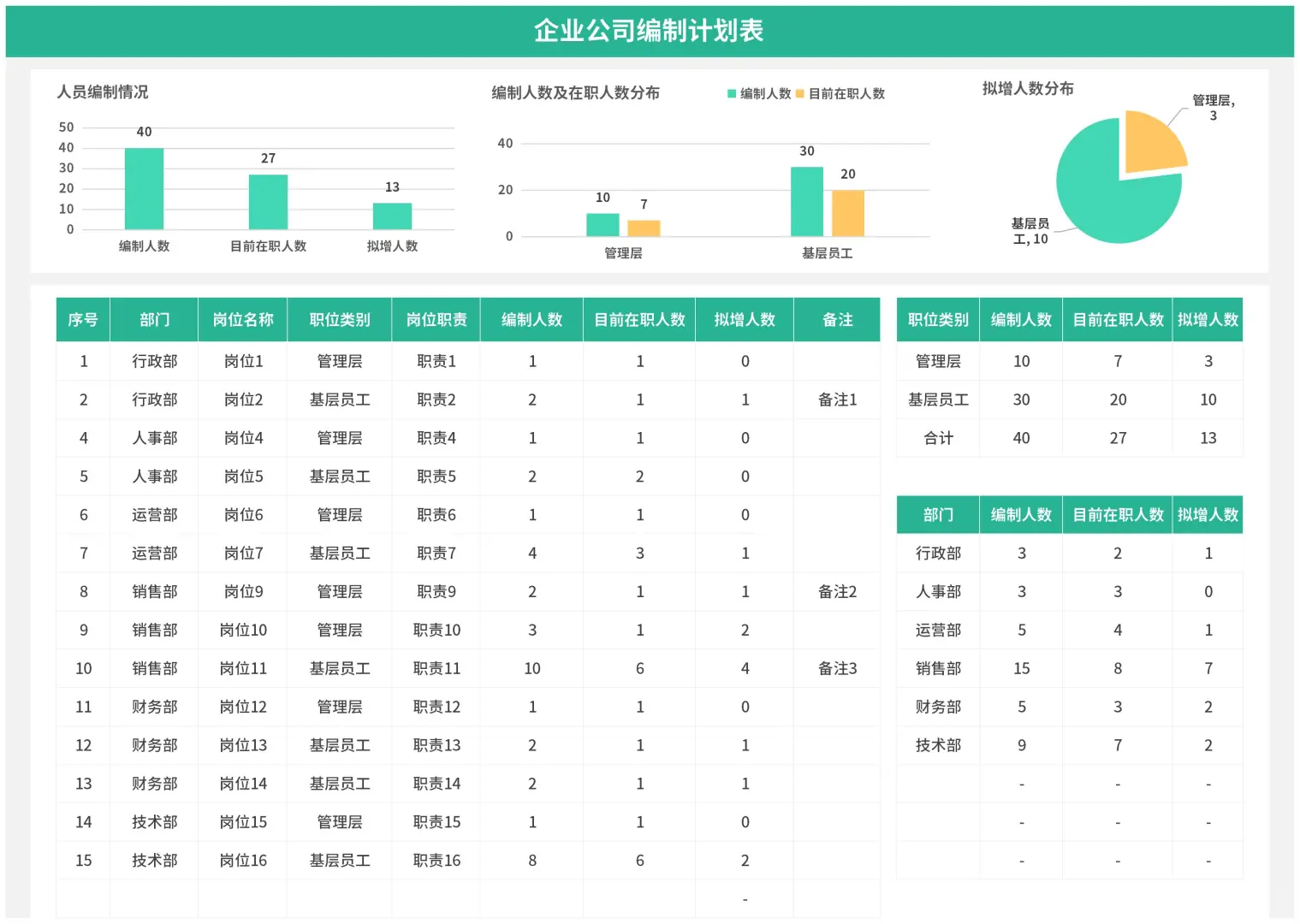Click 管理层 row label in summary table
The width and height of the screenshot is (1300, 924).
(x=938, y=361)
